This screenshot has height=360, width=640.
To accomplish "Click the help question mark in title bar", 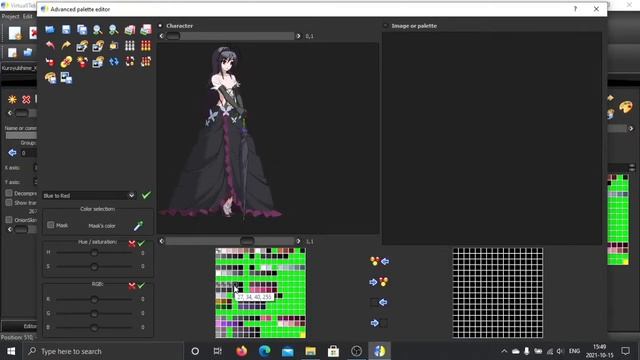I will coord(576,9).
